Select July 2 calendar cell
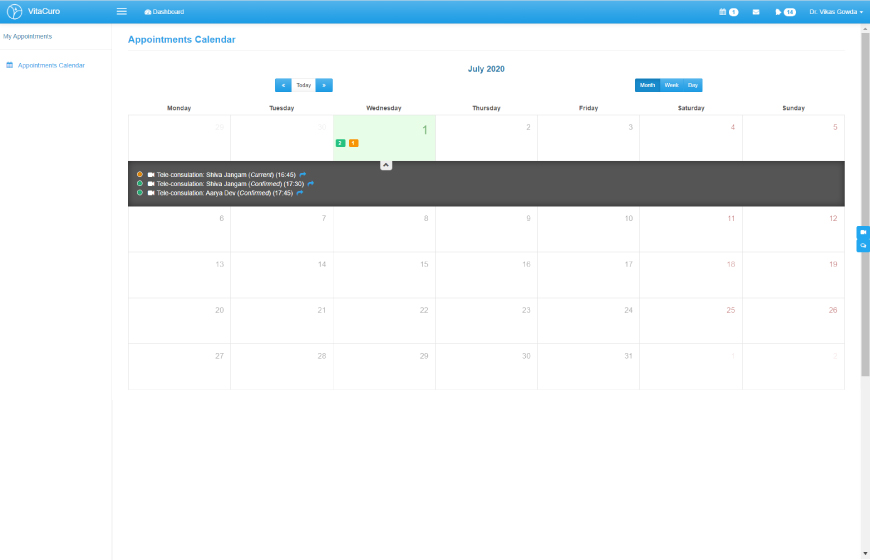This screenshot has height=560, width=870. (x=486, y=138)
